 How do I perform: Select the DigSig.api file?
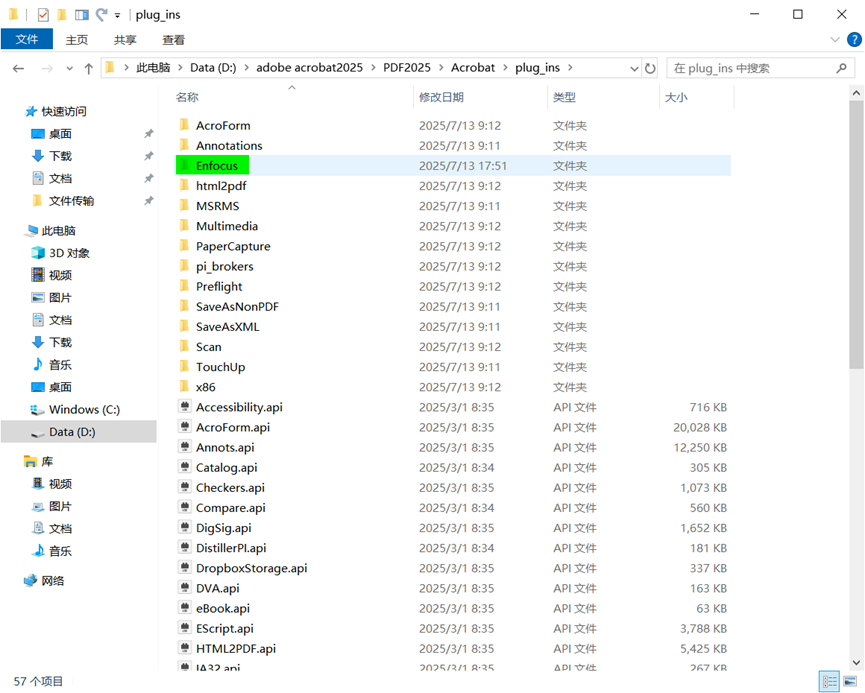(x=223, y=528)
